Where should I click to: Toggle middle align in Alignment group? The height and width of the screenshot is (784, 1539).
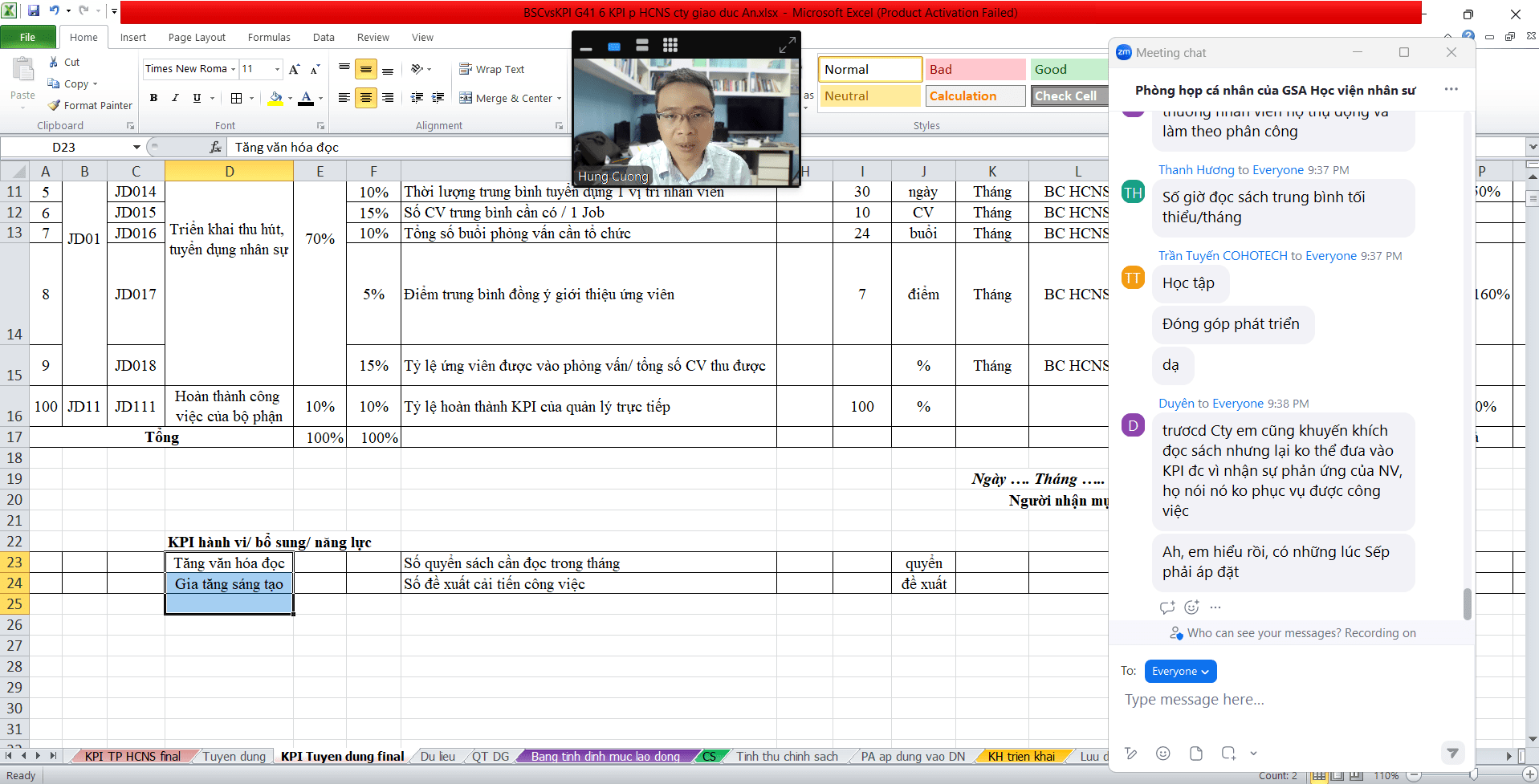(x=366, y=69)
